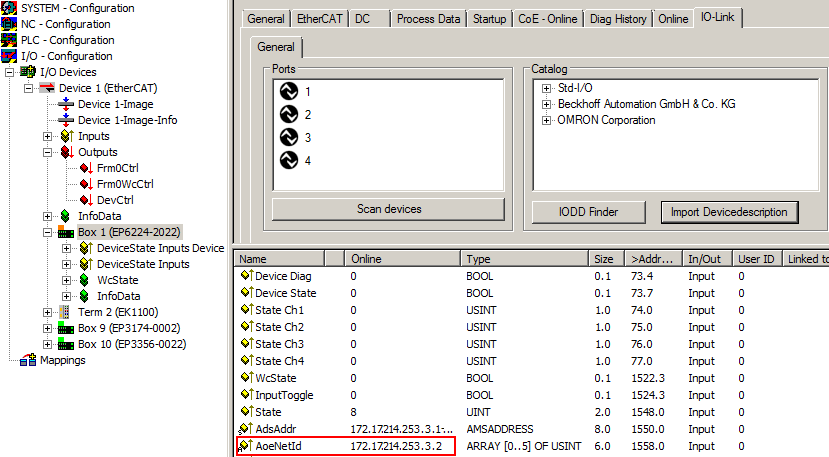Expand the Box 10 (EP3356-0022) node
Viewport: 829px width, 457px height.
pyautogui.click(x=48, y=344)
